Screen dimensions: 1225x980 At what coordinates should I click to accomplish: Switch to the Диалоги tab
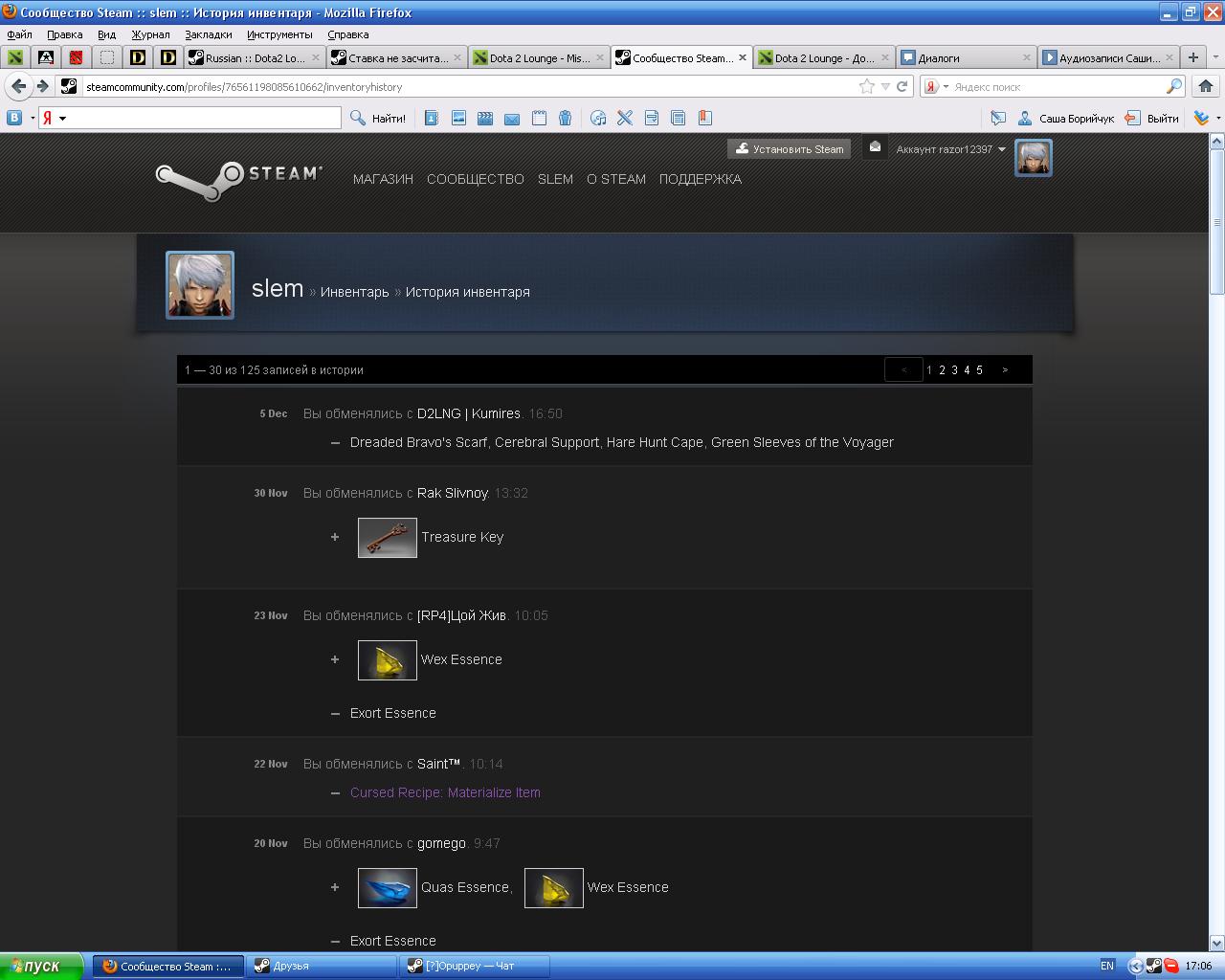click(x=967, y=57)
